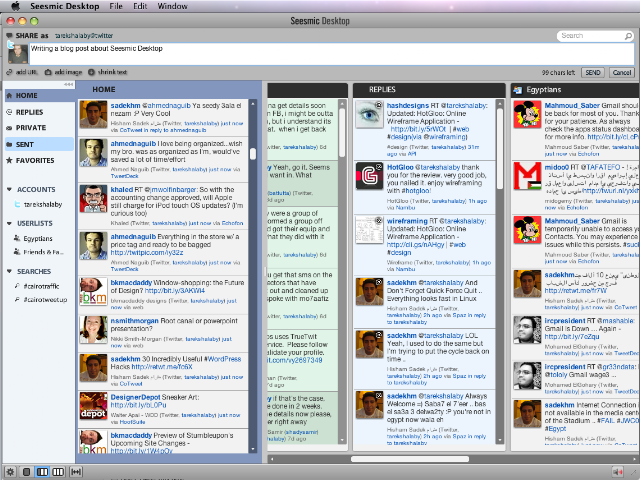This screenshot has width=640, height=480.
Task: Click the speech bubble icon beside SHARE as
Action: 9,36
